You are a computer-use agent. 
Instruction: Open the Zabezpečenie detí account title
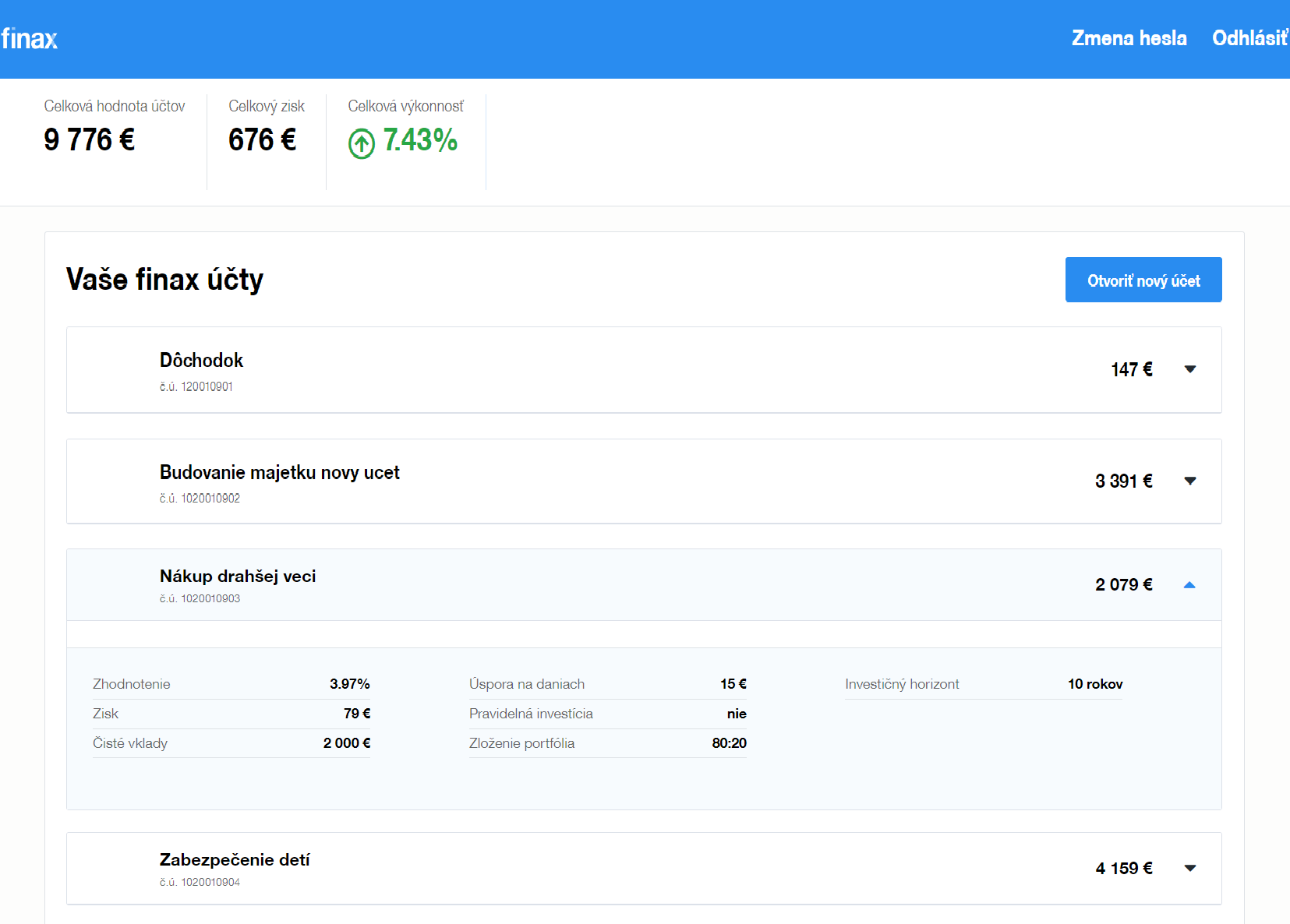pos(235,860)
